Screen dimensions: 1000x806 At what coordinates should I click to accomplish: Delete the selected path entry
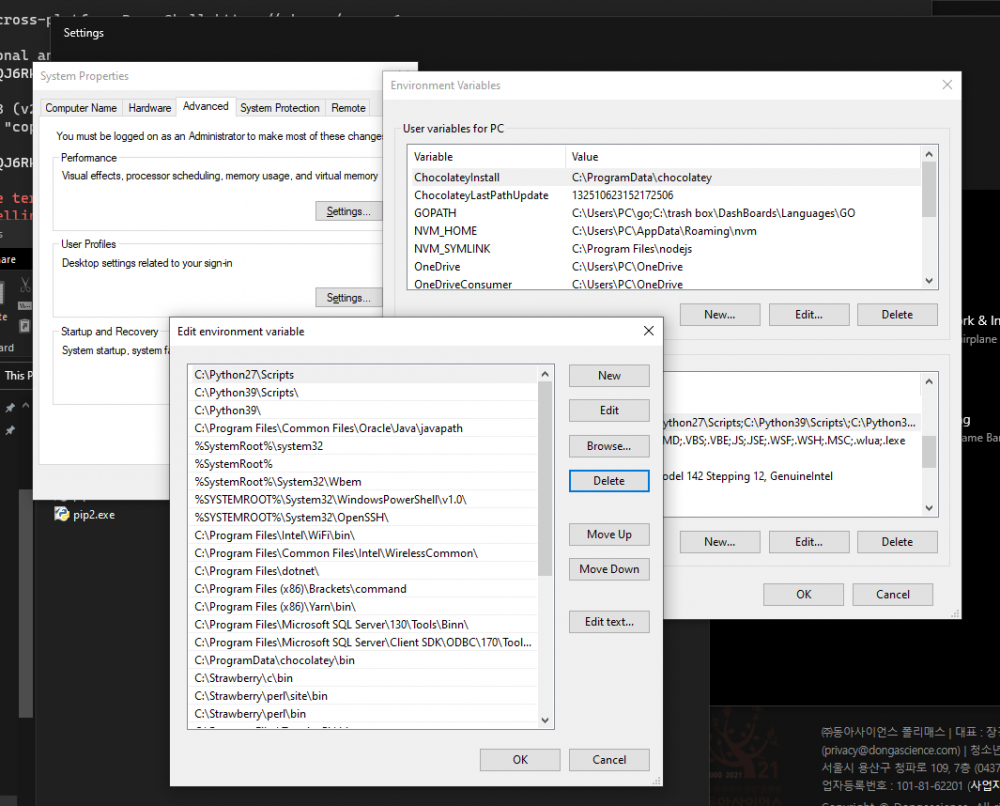pyautogui.click(x=609, y=481)
